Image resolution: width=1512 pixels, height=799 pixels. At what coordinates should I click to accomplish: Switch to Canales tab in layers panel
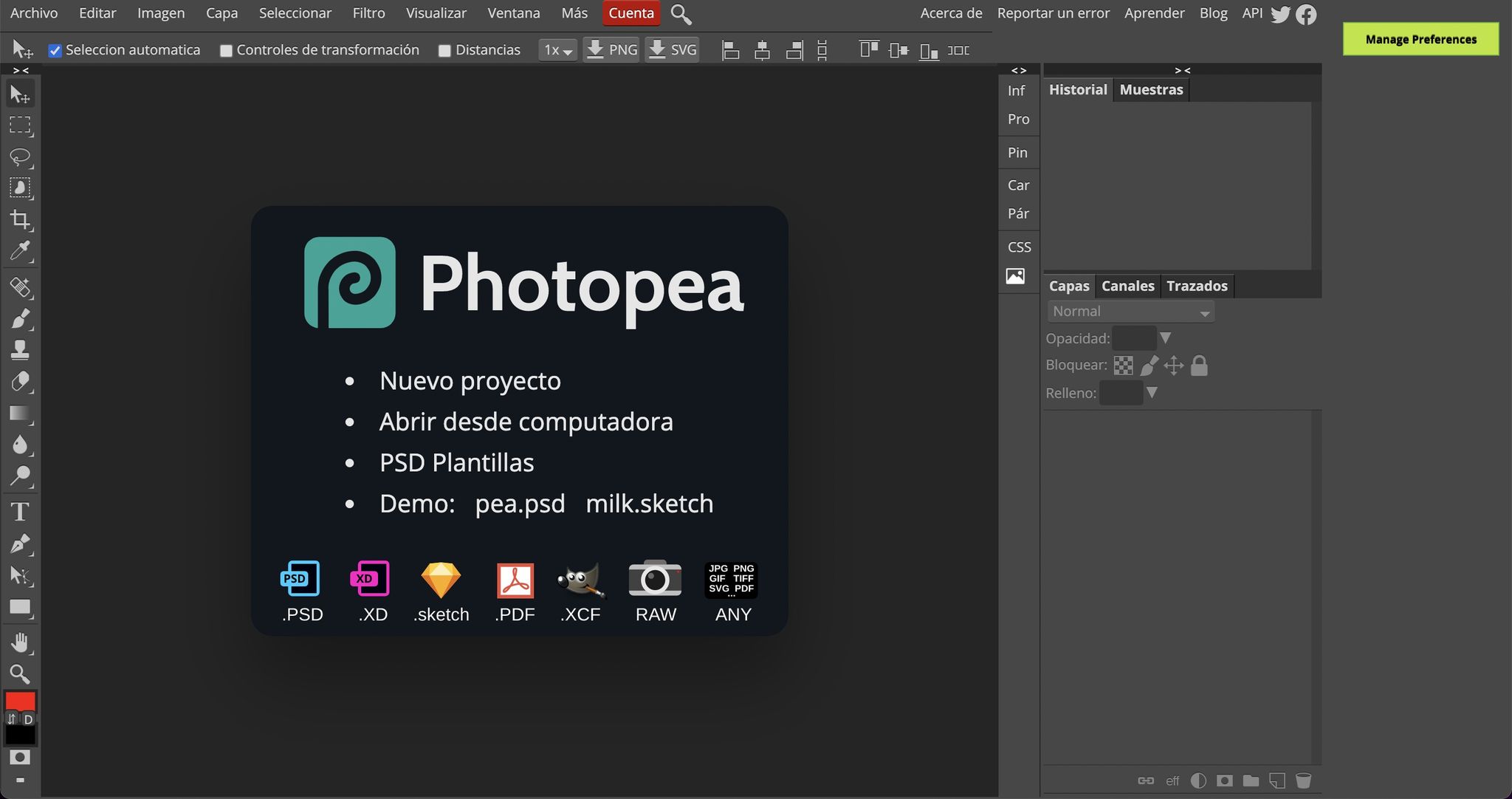click(1127, 286)
